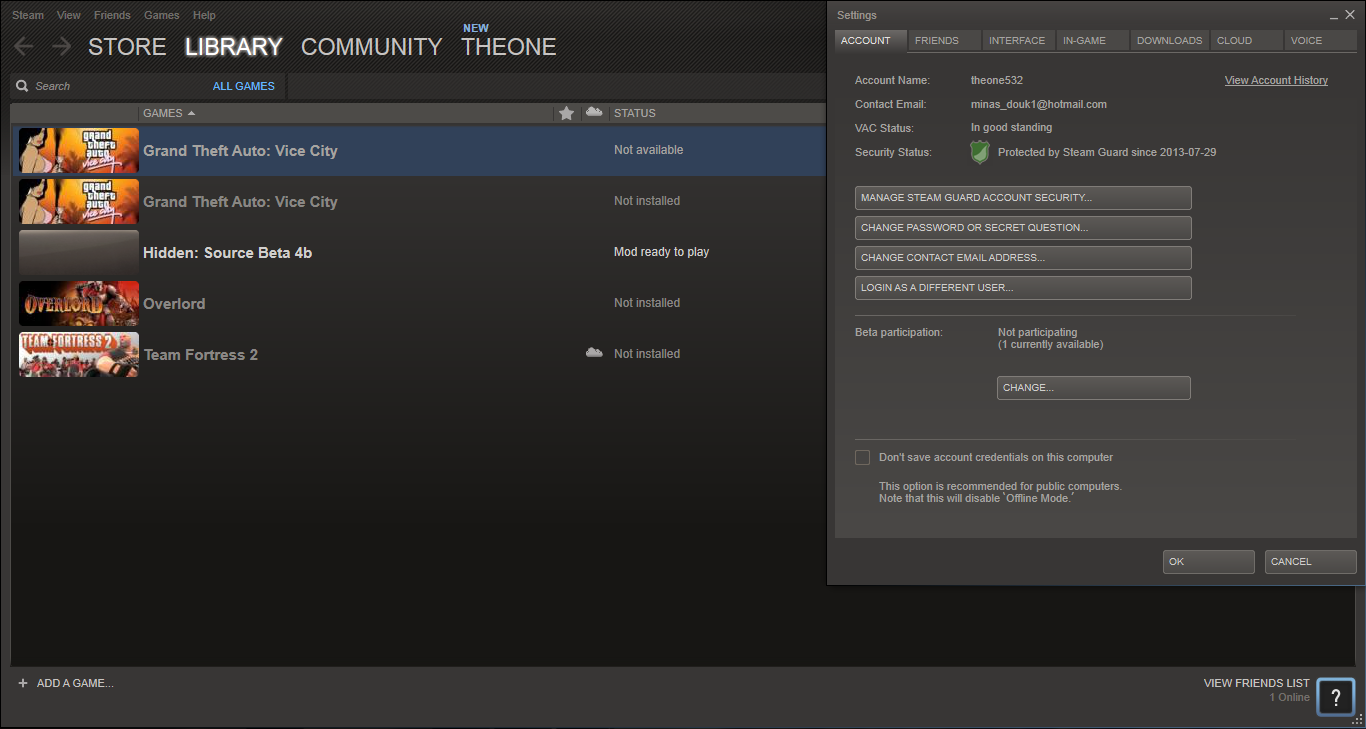Viewport: 1366px width, 729px height.
Task: Click the cloud icon on Team Fortress 2 row
Action: pos(594,353)
